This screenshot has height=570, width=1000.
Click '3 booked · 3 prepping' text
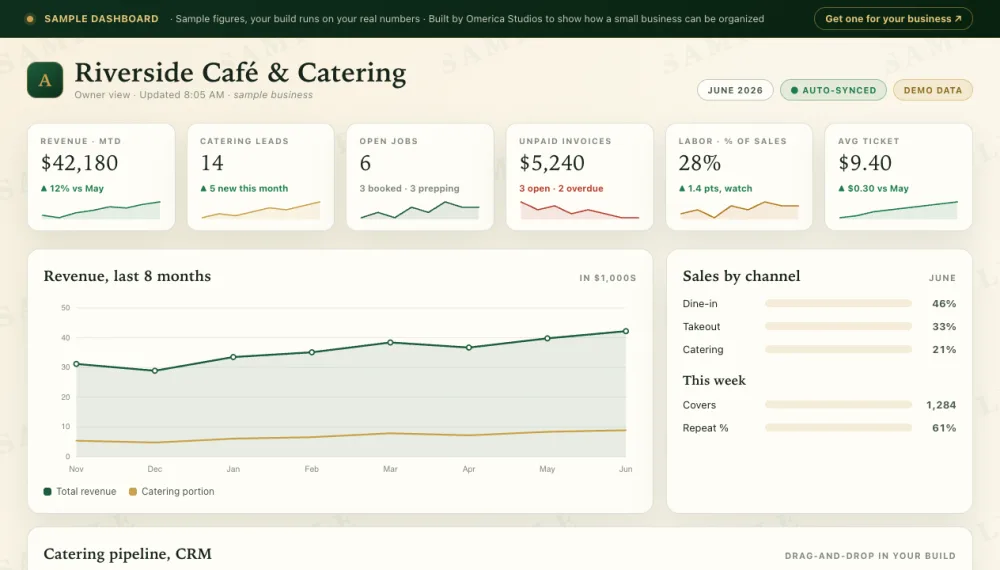pyautogui.click(x=409, y=188)
